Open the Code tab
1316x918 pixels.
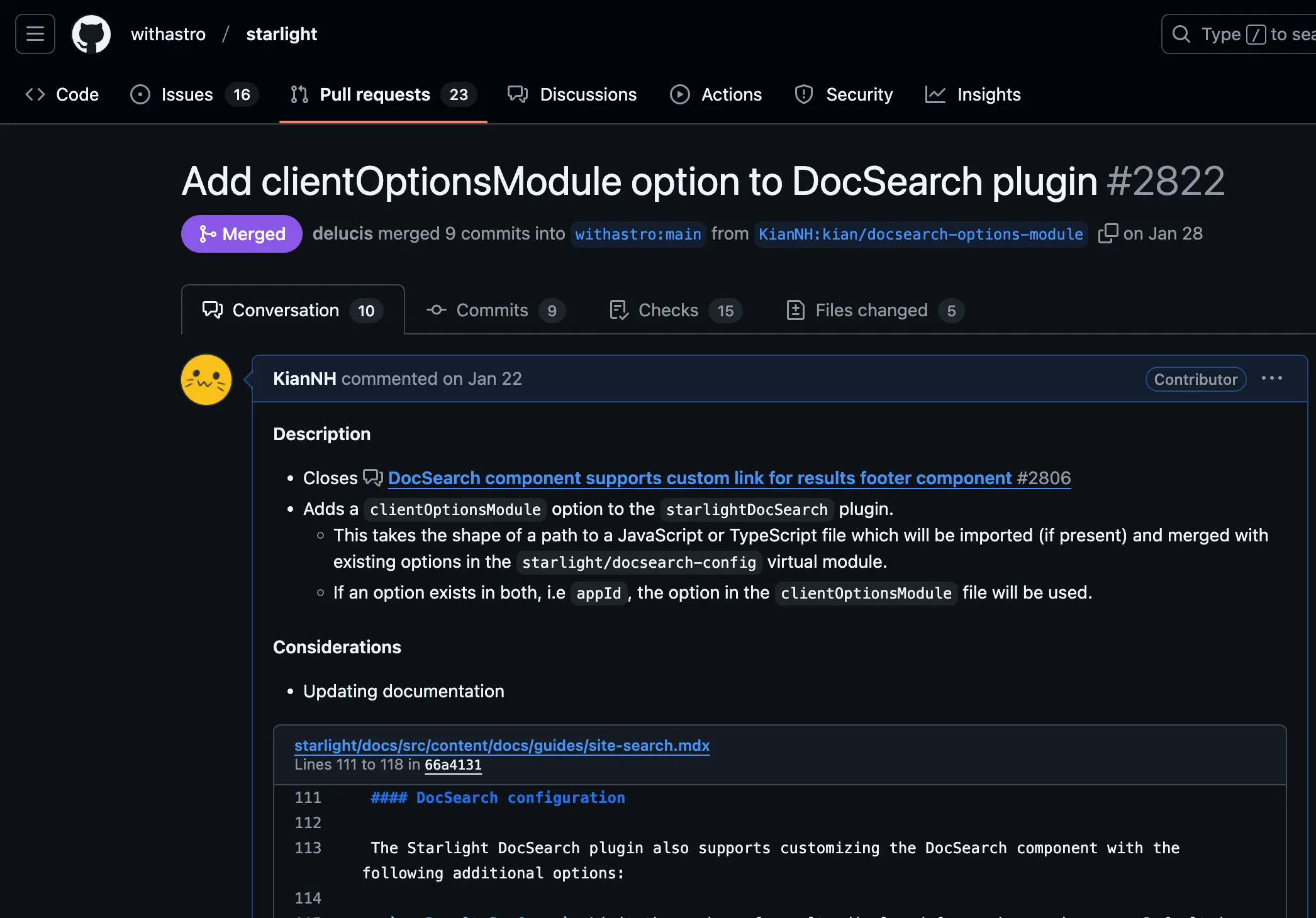click(x=62, y=94)
